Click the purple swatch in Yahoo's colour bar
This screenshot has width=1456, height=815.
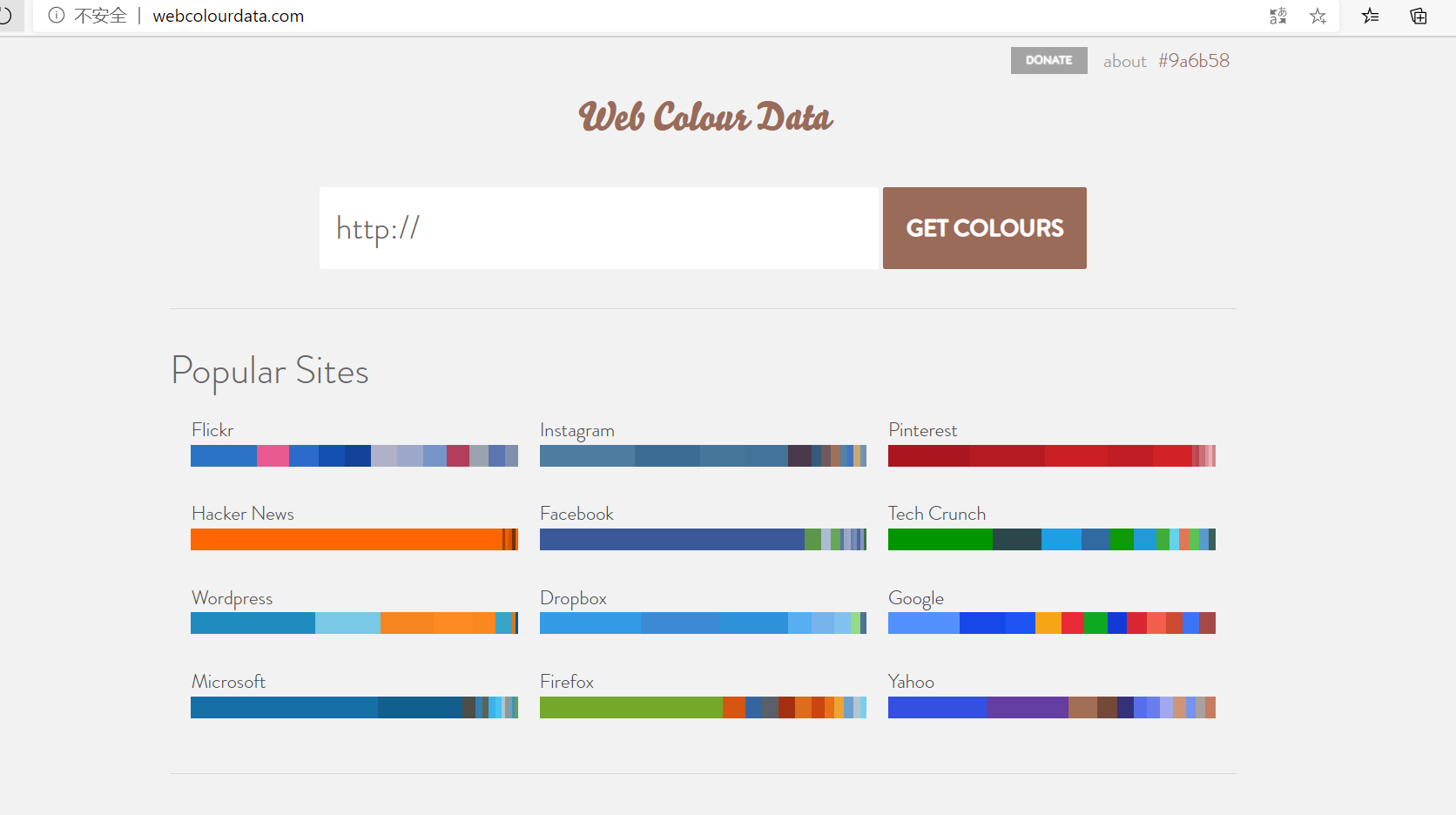click(x=1028, y=707)
